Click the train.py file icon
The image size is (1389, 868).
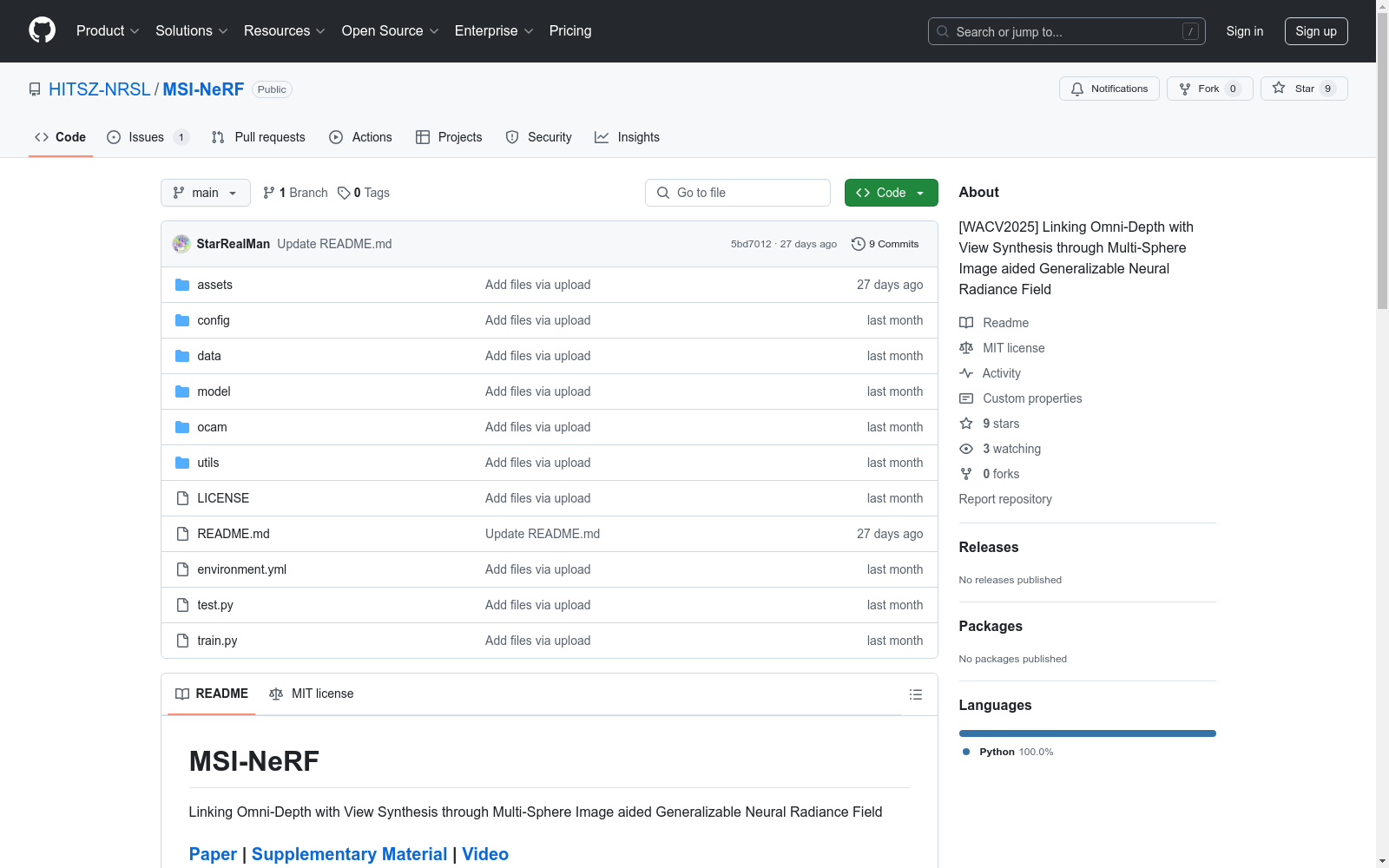[182, 641]
